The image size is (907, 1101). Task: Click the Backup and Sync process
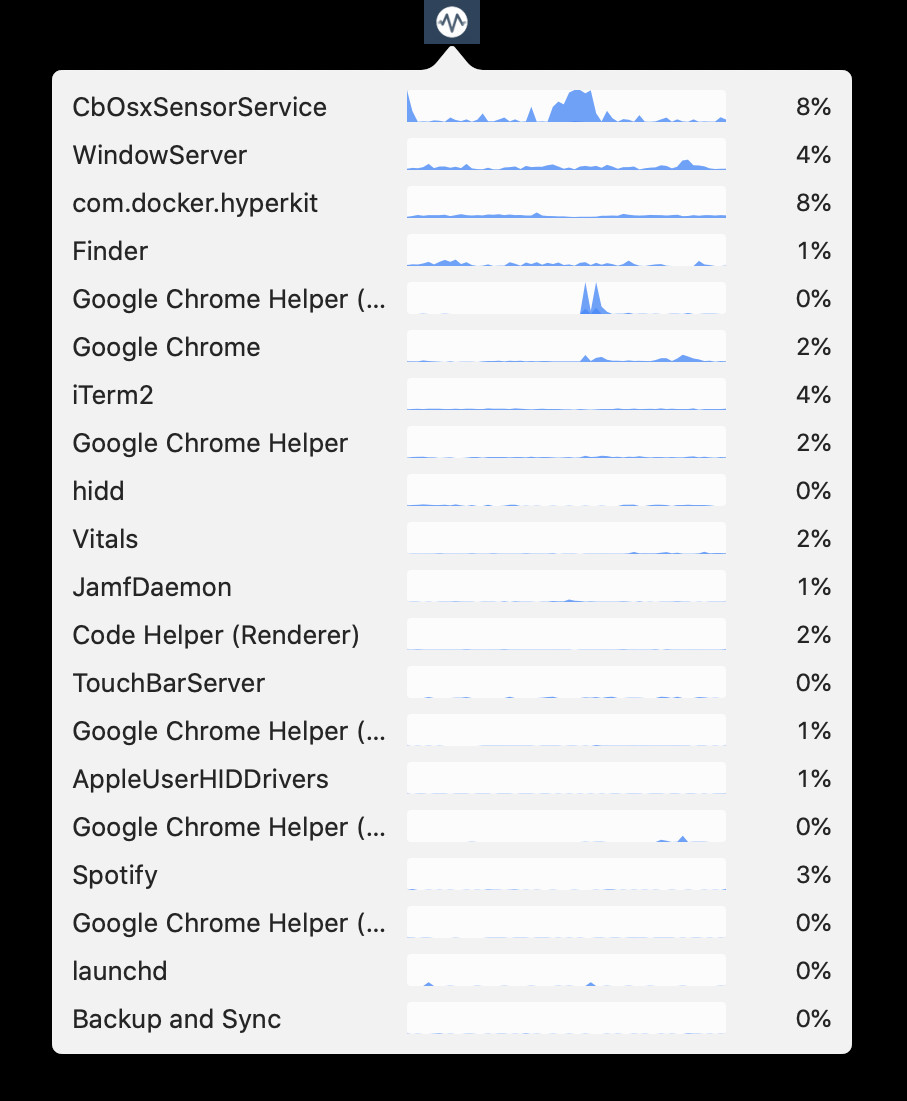(x=451, y=1019)
